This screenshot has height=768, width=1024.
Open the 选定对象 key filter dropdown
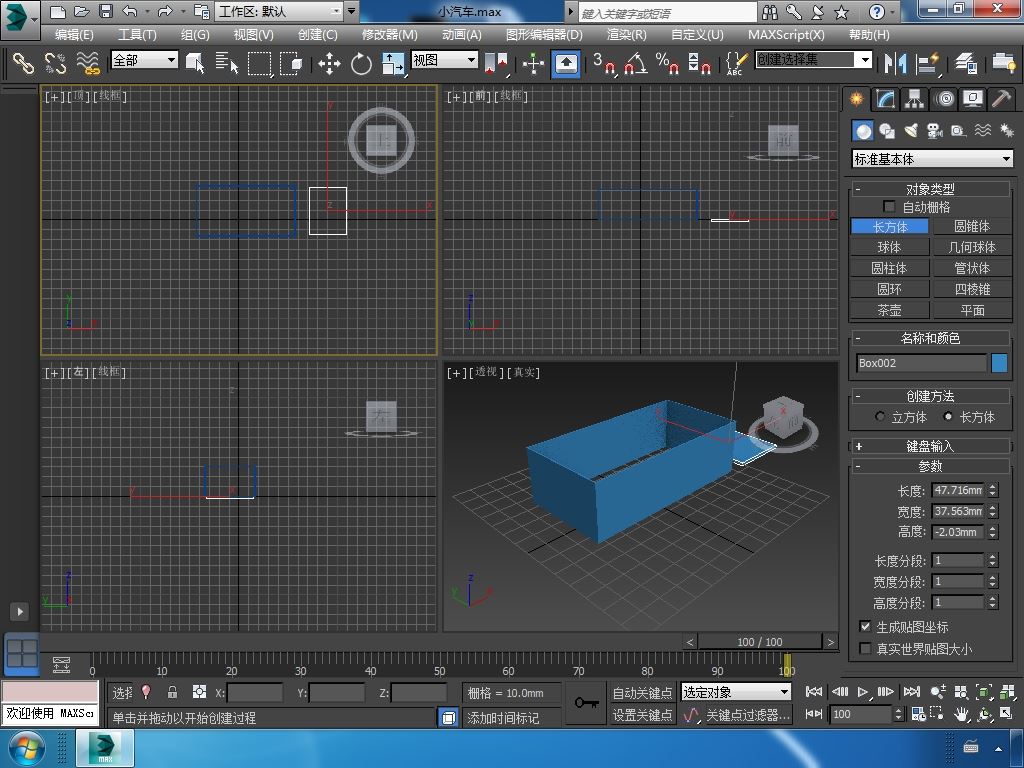click(736, 692)
